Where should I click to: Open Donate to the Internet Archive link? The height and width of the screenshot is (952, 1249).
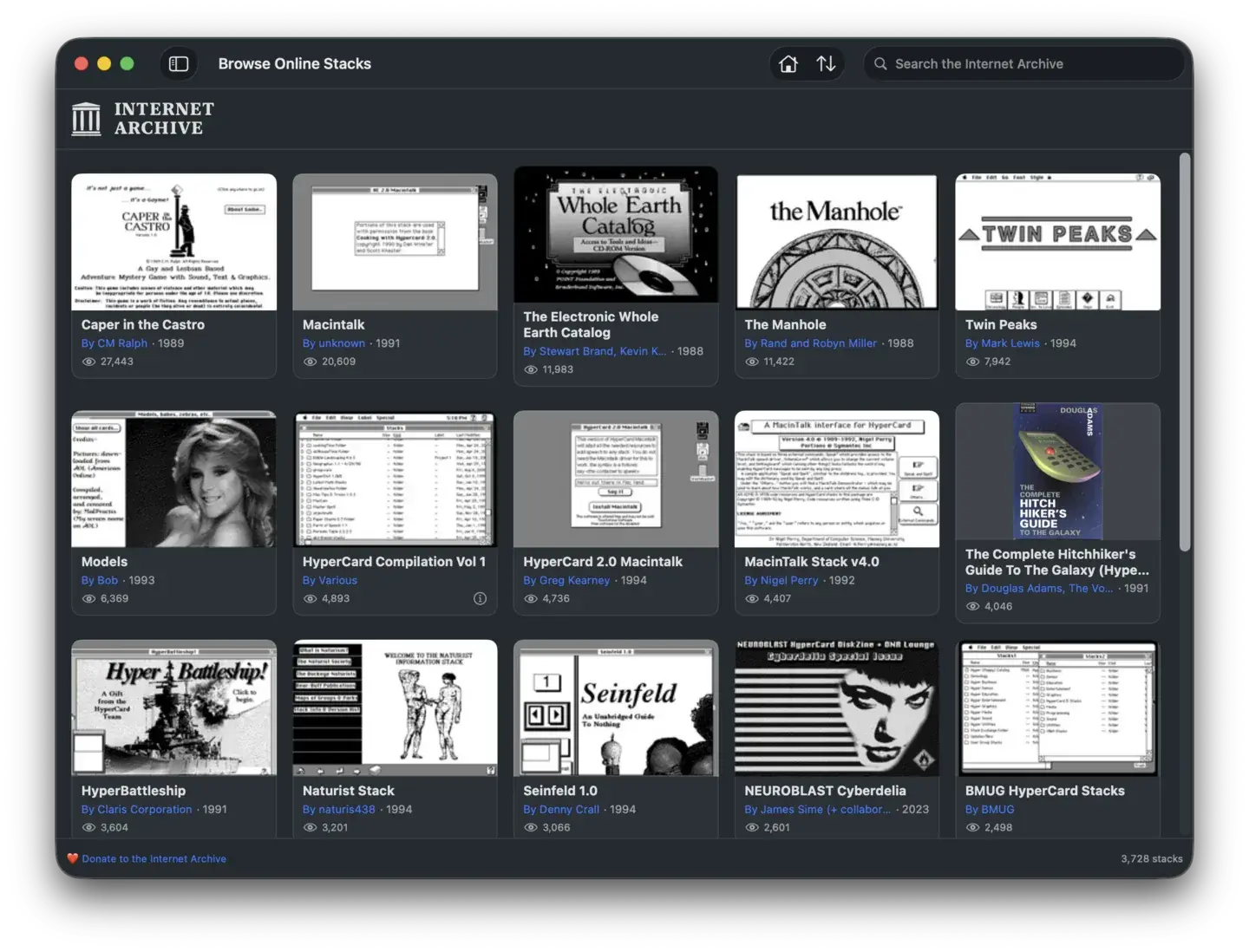154,858
